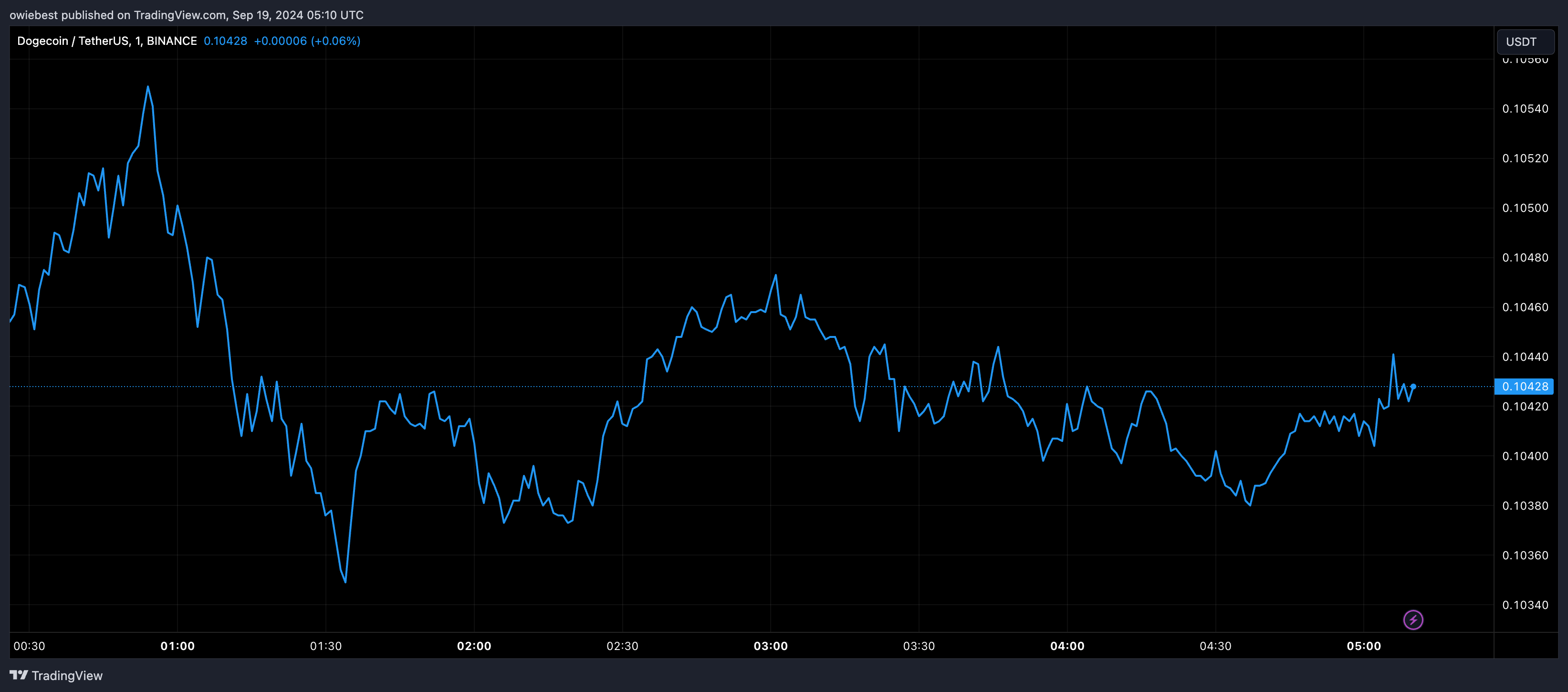This screenshot has height=692, width=1568.
Task: Click the blue price change percentage (+0.06%)
Action: (x=335, y=41)
